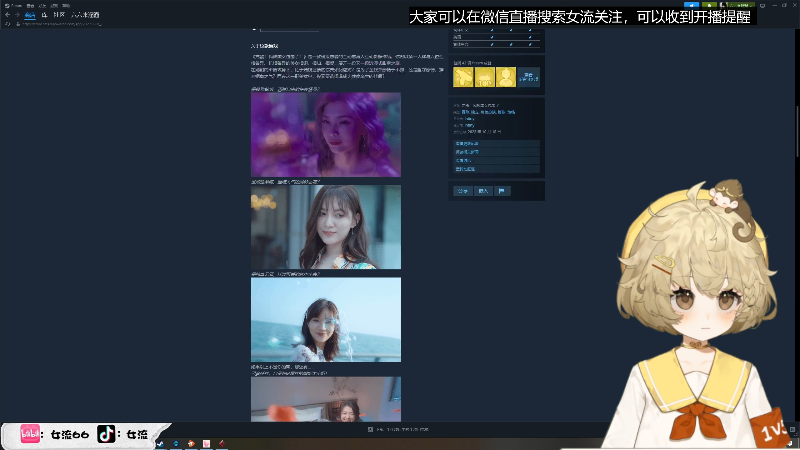Open the Community tab in Steam navigation
The height and width of the screenshot is (450, 800).
pos(59,15)
